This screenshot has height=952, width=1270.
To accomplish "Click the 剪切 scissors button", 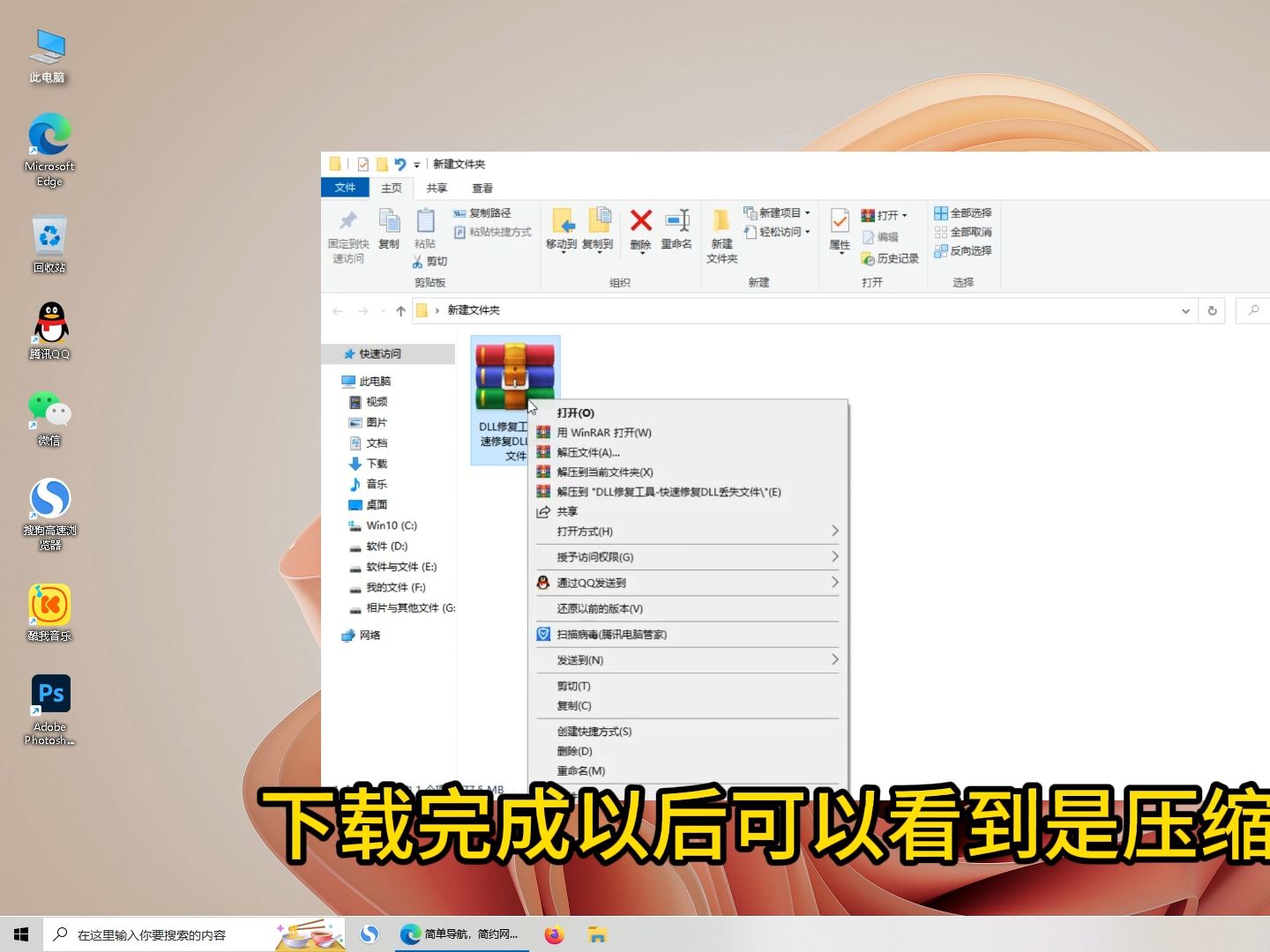I will coord(430,261).
